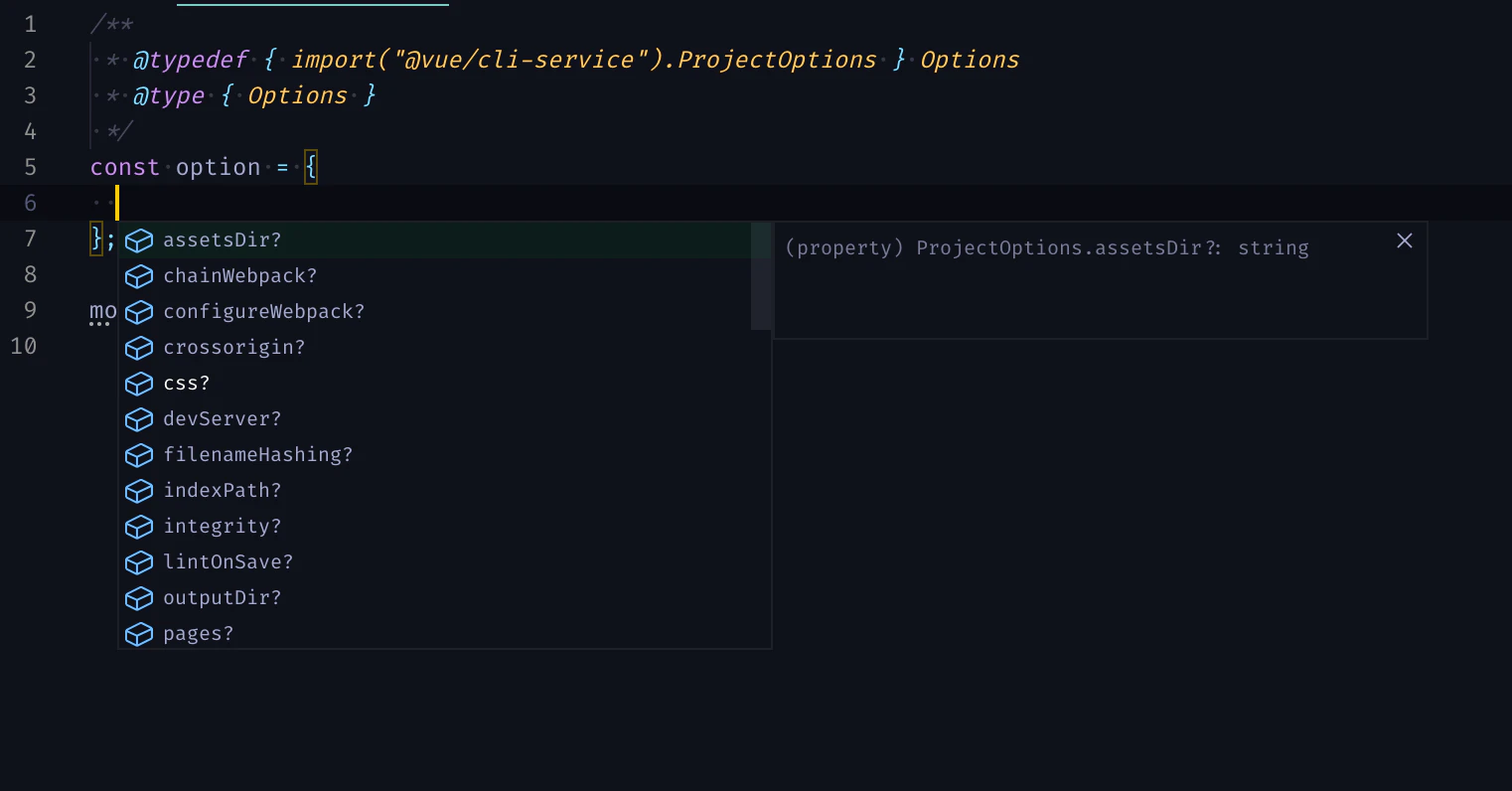This screenshot has width=1512, height=791.
Task: Click the cube icon next to chainWebpack?
Action: (139, 276)
